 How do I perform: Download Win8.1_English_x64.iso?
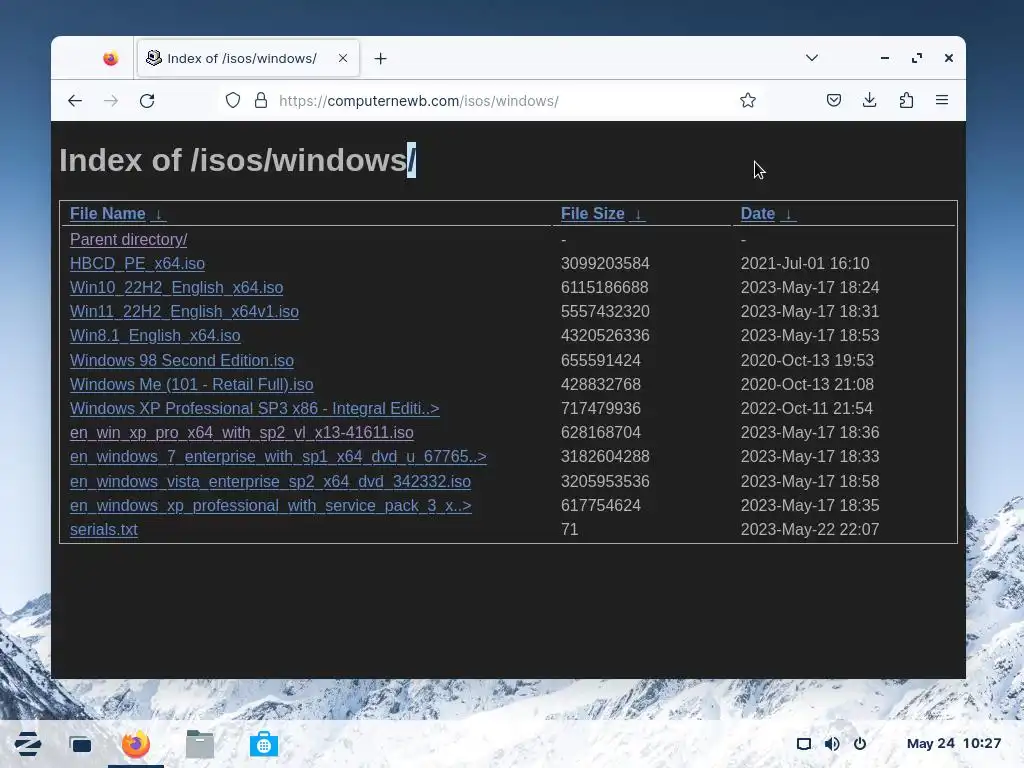tap(155, 336)
